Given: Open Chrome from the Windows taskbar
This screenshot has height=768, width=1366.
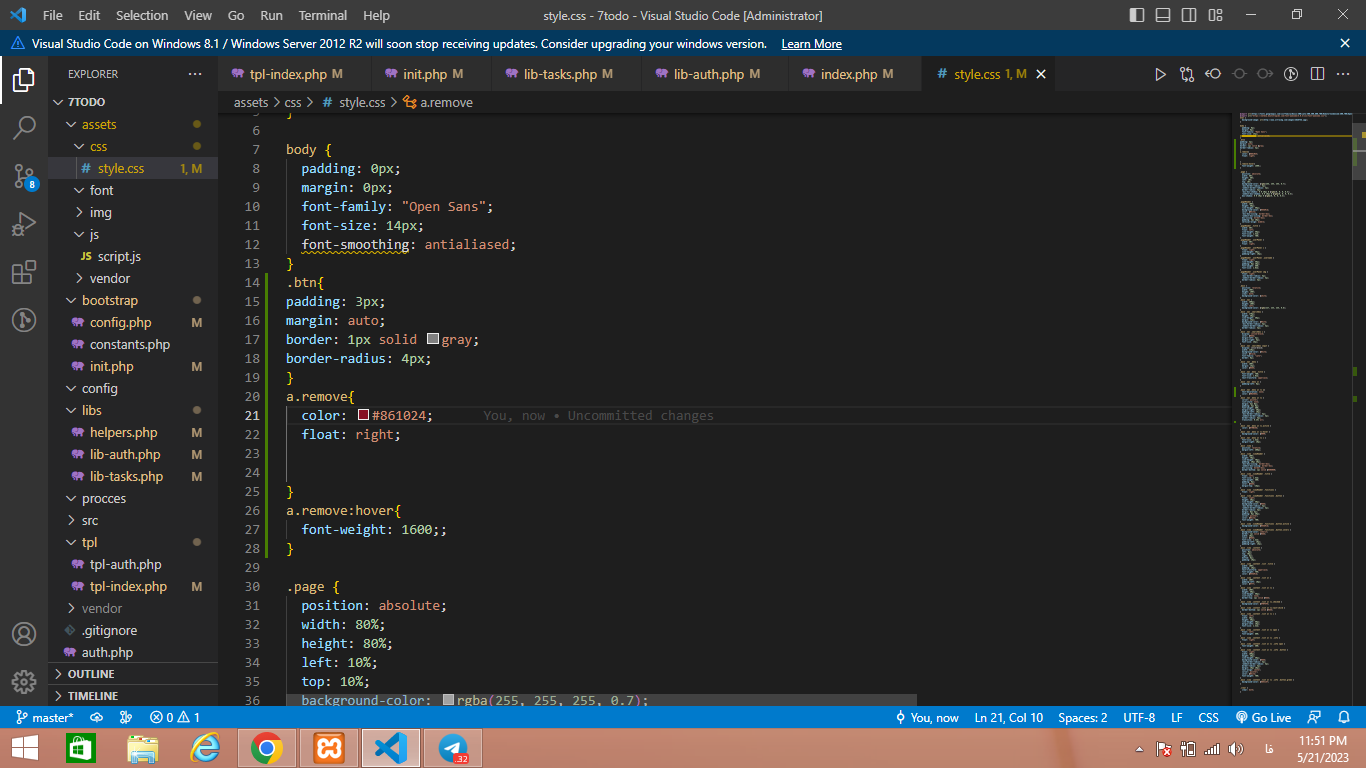Looking at the screenshot, I should click(x=266, y=748).
